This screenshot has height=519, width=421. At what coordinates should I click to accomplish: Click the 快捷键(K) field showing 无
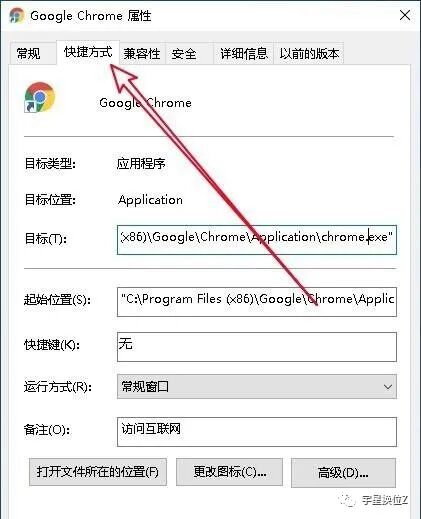click(257, 347)
